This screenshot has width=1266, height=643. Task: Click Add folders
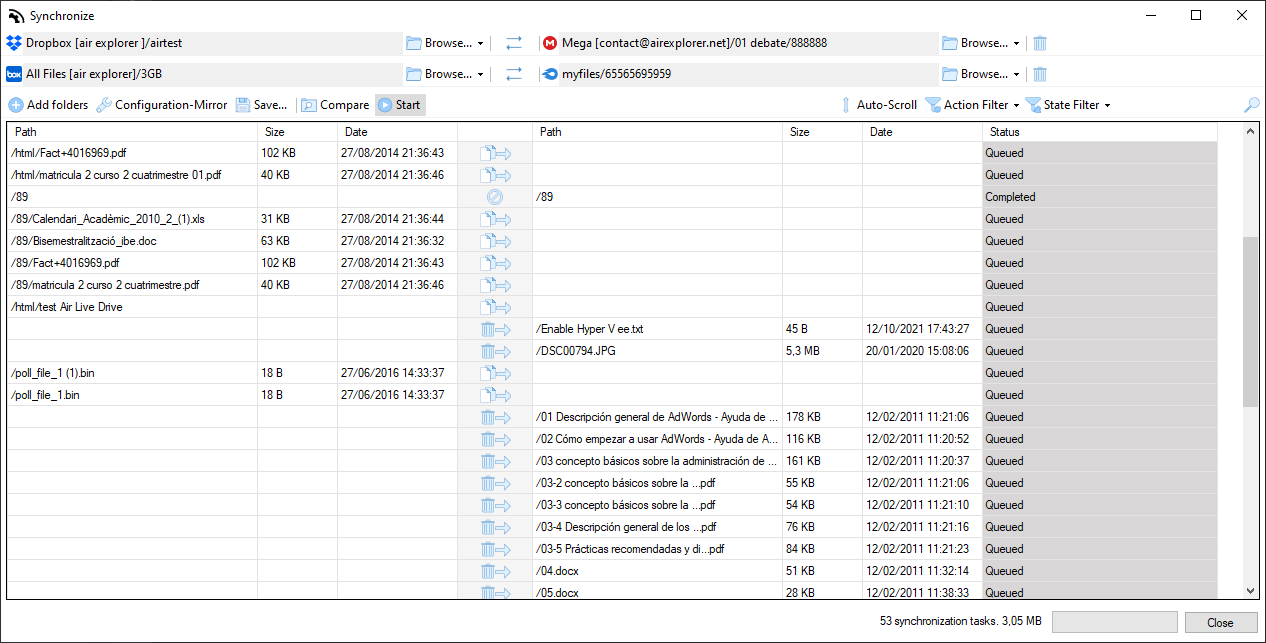point(48,104)
